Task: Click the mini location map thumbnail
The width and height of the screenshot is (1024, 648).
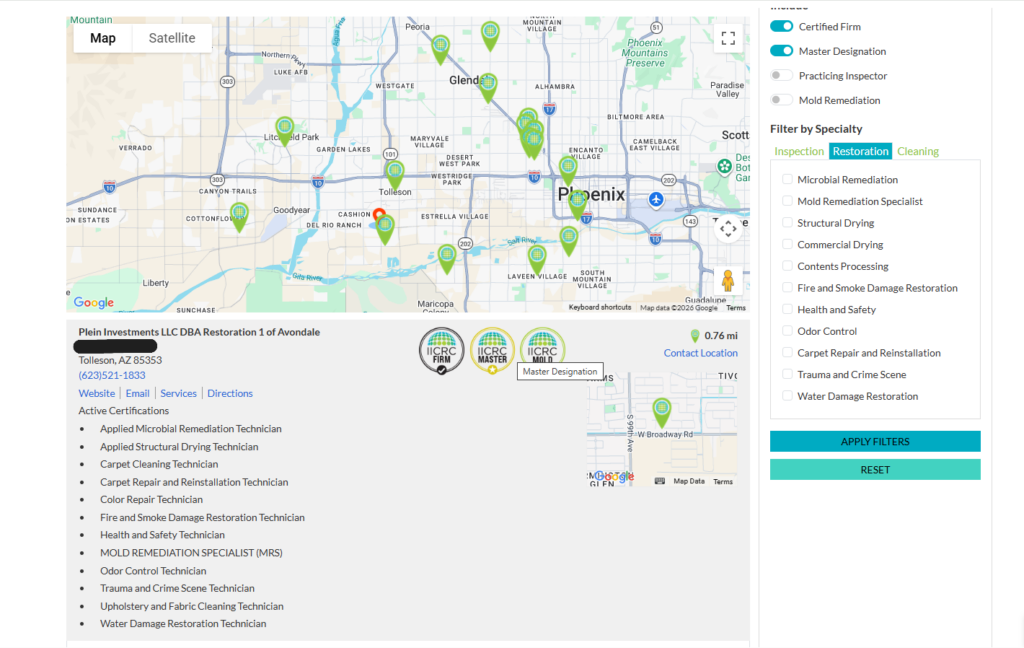Action: click(662, 430)
